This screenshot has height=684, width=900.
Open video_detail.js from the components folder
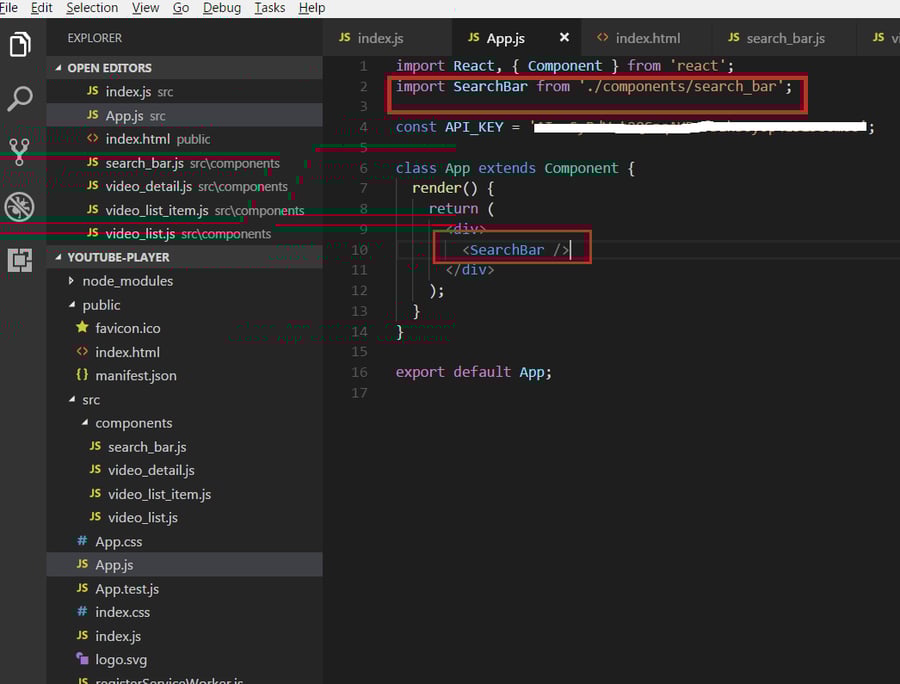point(151,470)
